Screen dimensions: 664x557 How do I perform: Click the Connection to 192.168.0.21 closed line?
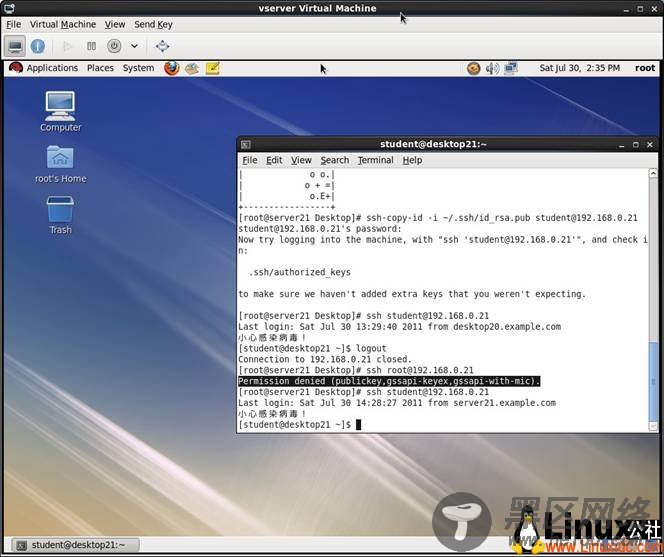pyautogui.click(x=325, y=359)
